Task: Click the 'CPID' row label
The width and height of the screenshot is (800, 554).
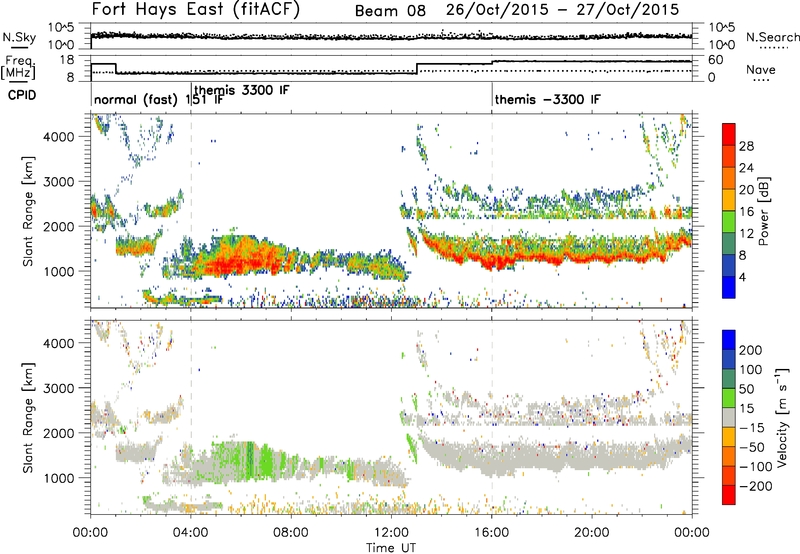Action: tap(22, 95)
